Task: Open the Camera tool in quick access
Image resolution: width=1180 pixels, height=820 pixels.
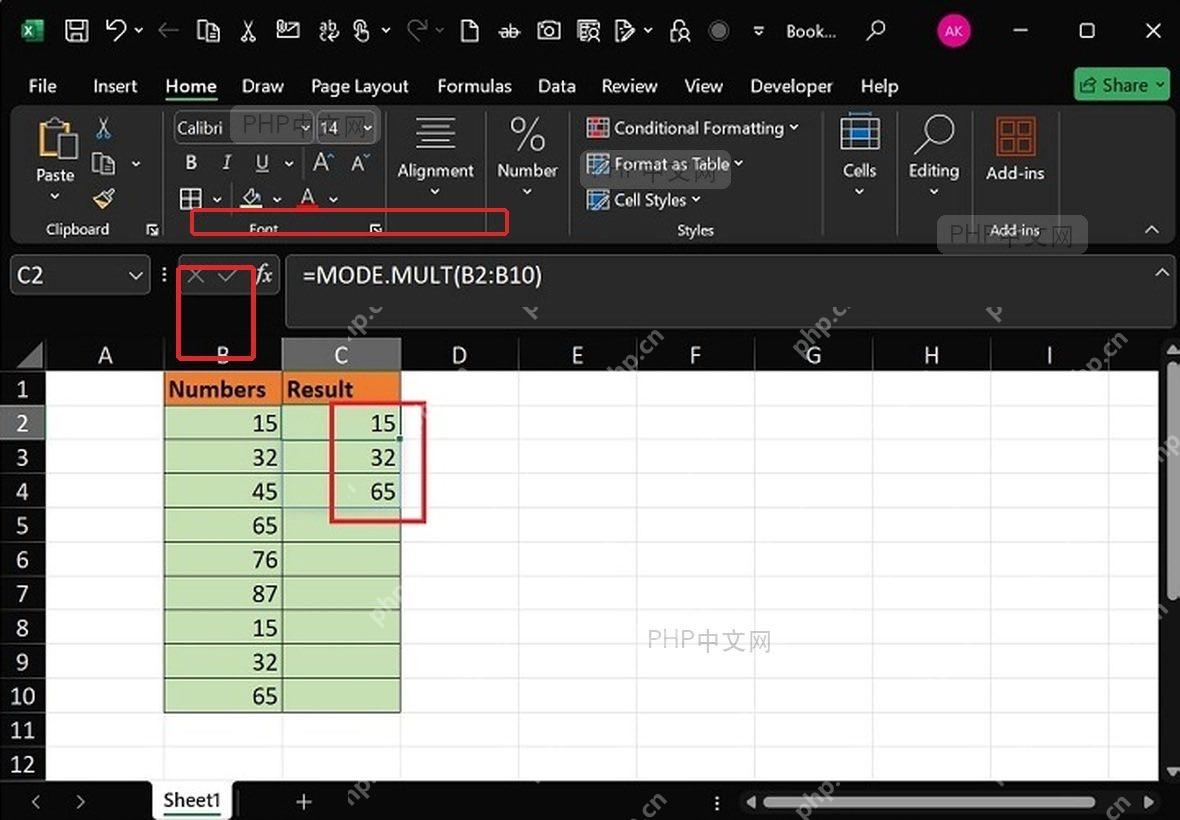Action: point(549,31)
